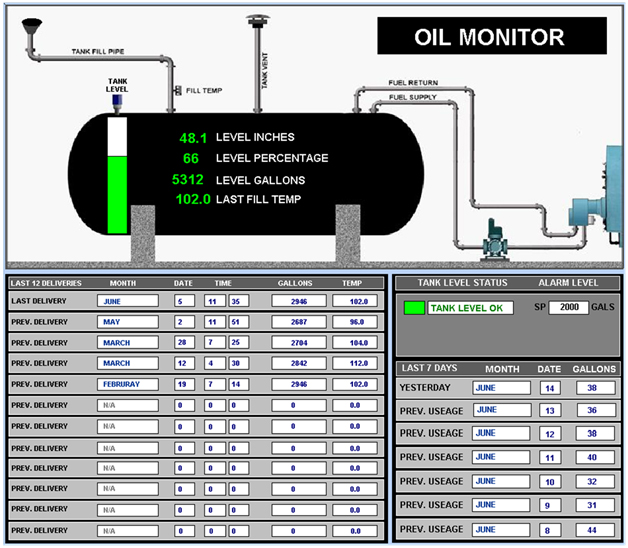The image size is (628, 548).
Task: Click yesterday's date 14 field
Action: (x=550, y=388)
